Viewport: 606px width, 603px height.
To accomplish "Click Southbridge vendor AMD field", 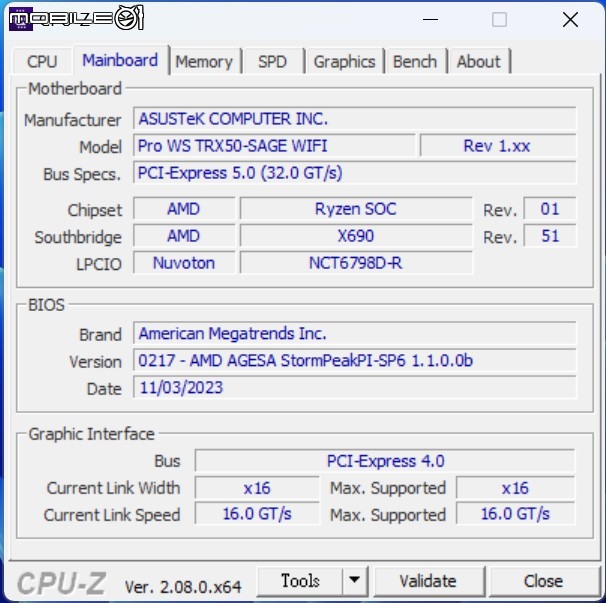I will point(184,236).
